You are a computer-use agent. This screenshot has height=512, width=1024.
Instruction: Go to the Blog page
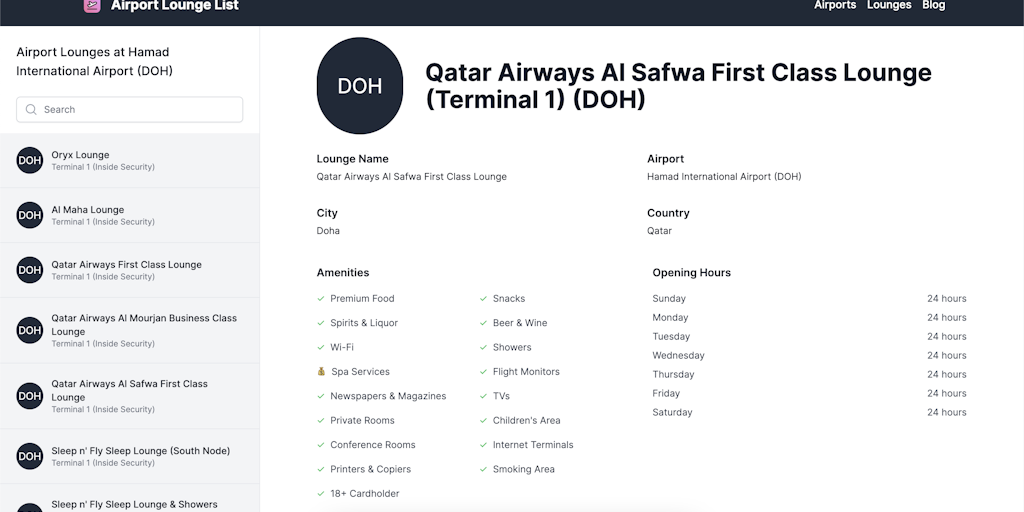pos(933,6)
